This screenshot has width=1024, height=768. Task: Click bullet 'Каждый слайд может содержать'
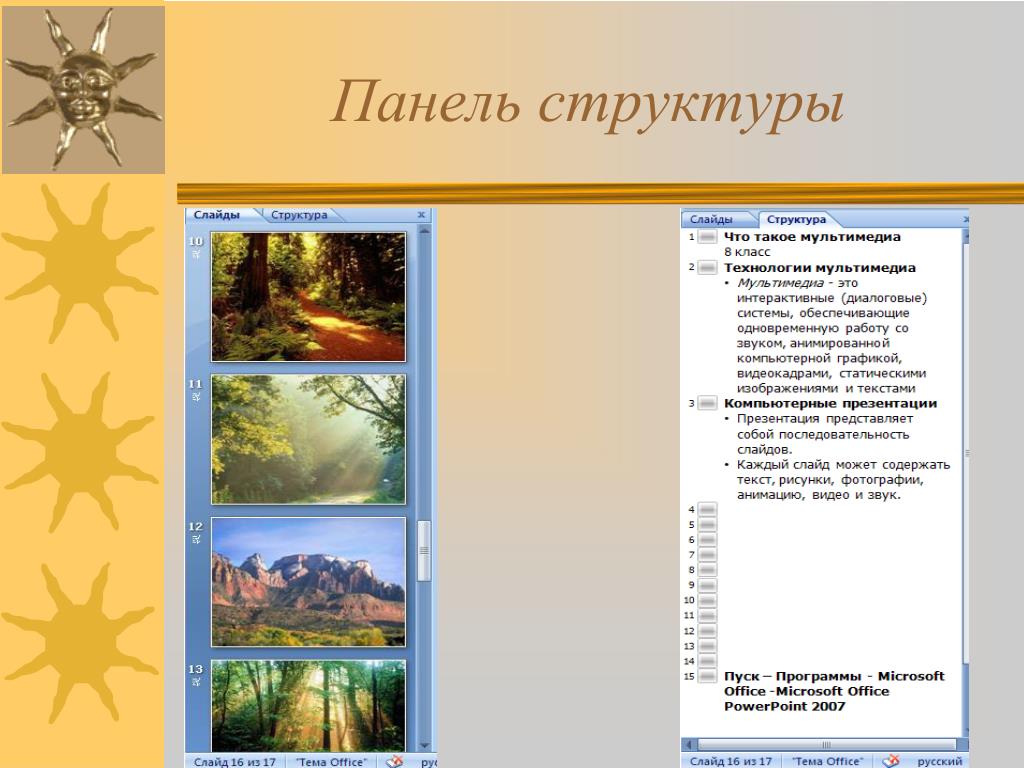(843, 465)
